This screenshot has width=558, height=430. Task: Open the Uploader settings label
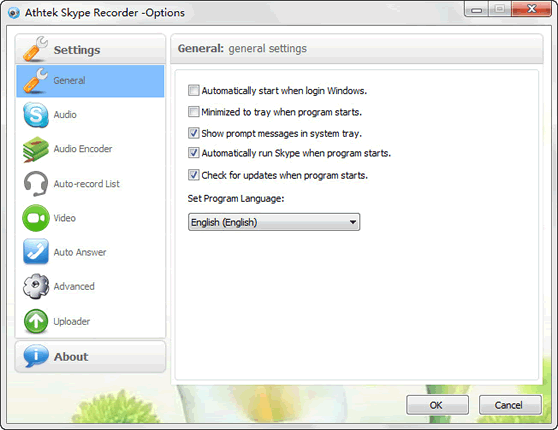72,321
